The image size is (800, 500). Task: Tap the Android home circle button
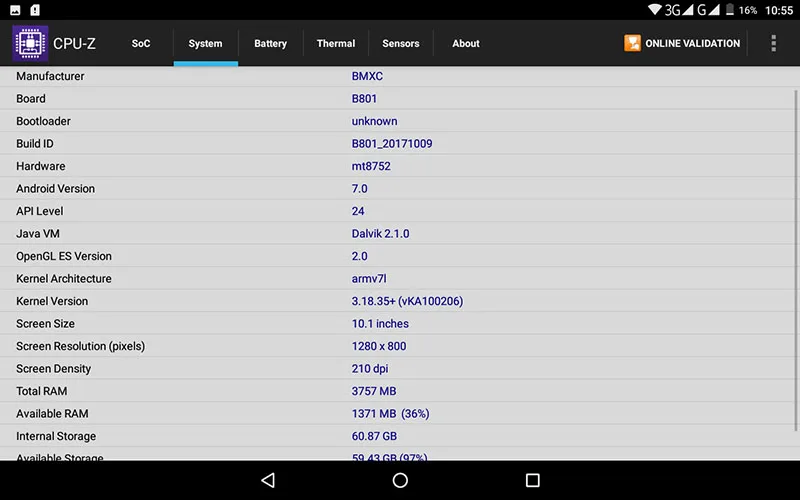tap(400, 480)
